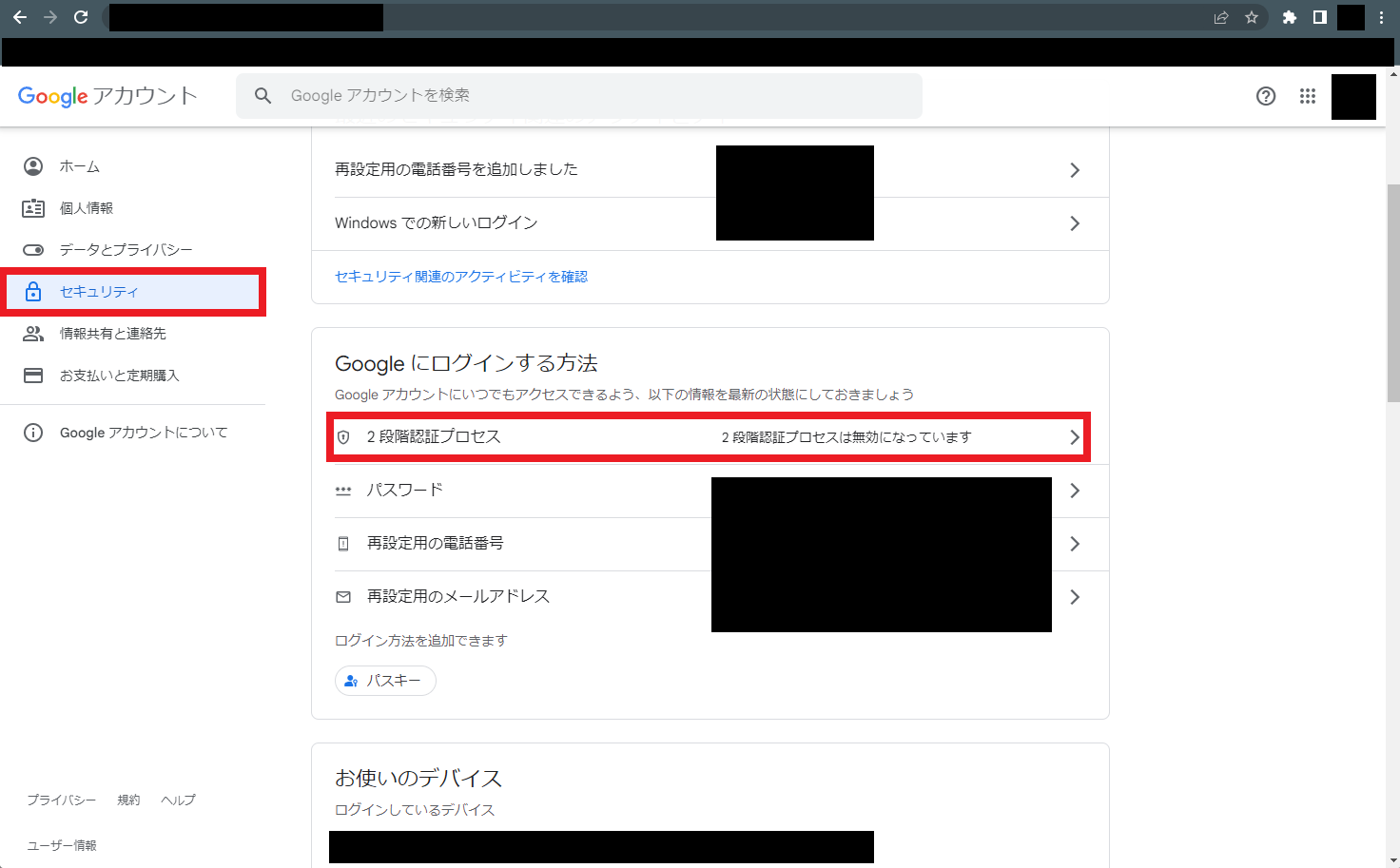Screen dimensions: 1400x868
Task: Open the help question mark icon
Action: (1266, 96)
